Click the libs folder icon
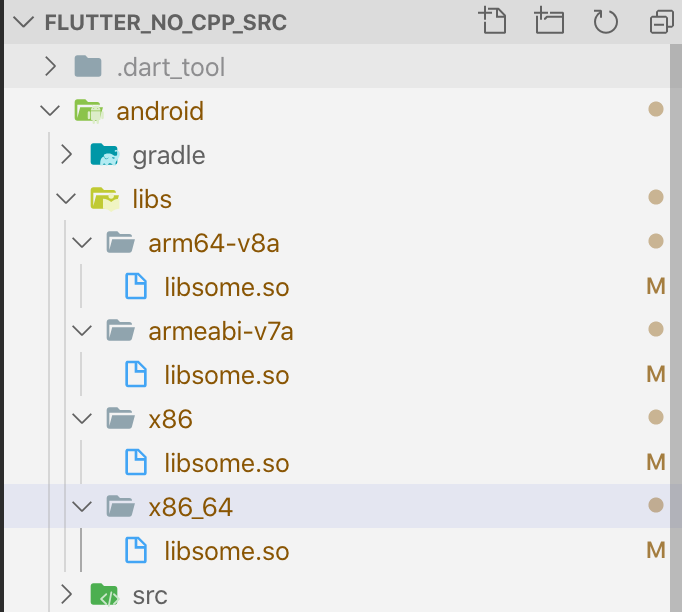682x612 pixels. pyautogui.click(x=104, y=199)
